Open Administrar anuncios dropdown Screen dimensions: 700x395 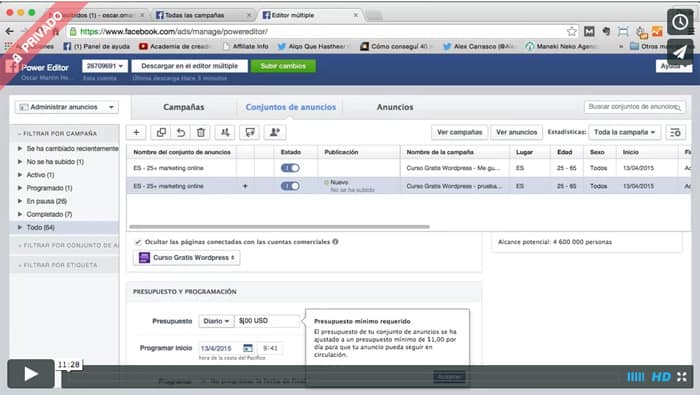point(67,107)
